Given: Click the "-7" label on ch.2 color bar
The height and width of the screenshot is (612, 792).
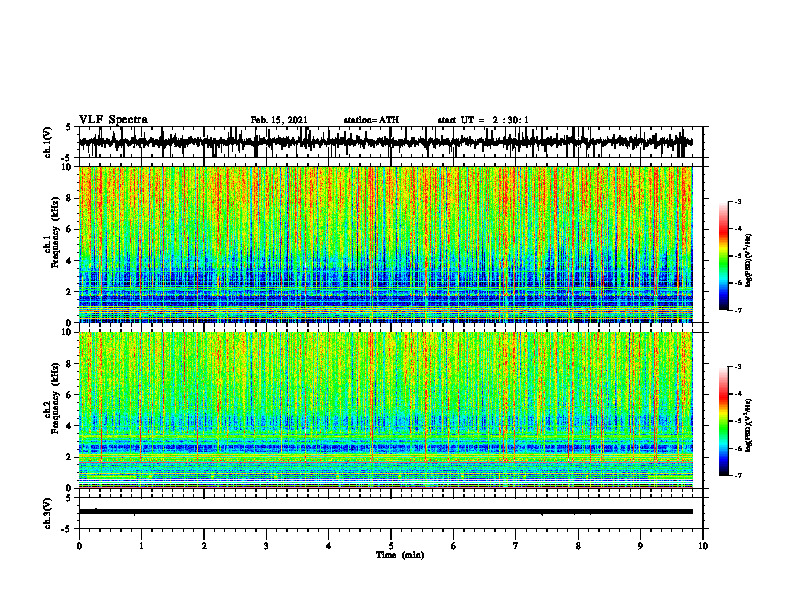Looking at the screenshot, I should point(738,475).
